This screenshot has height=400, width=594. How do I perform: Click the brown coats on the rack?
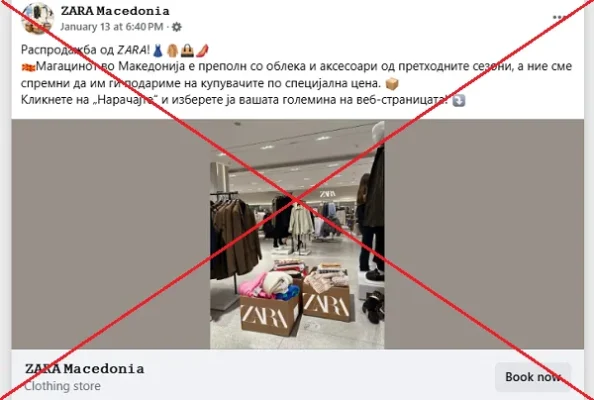coord(236,235)
